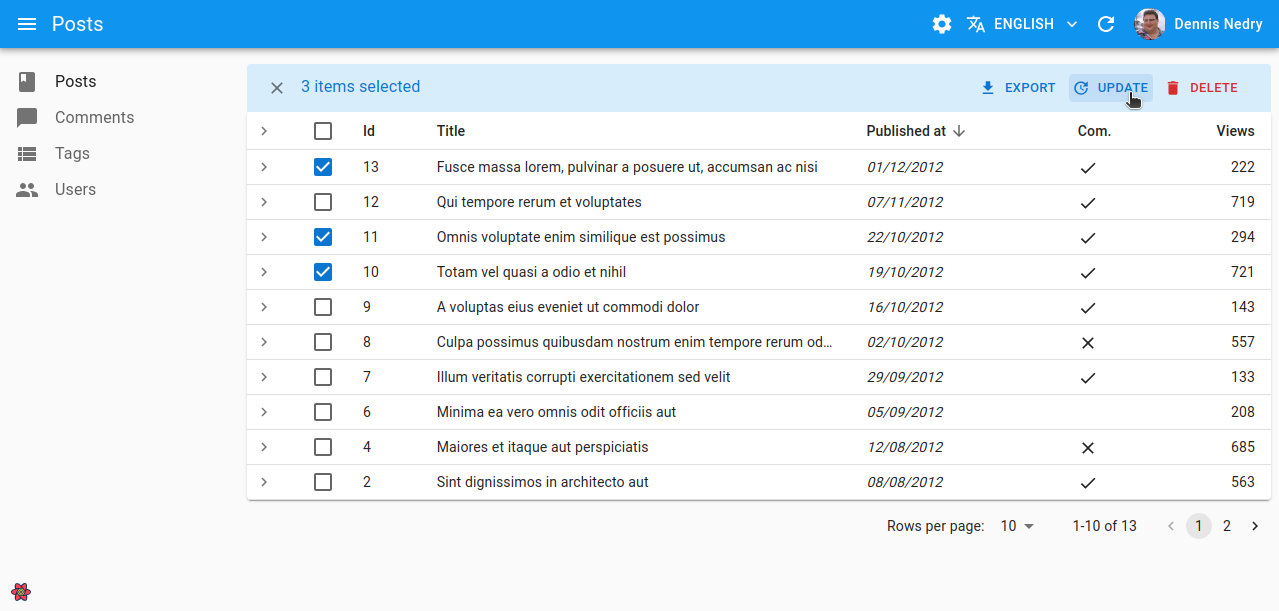
Task: Uncheck the checkbox for post 13
Action: 323,167
